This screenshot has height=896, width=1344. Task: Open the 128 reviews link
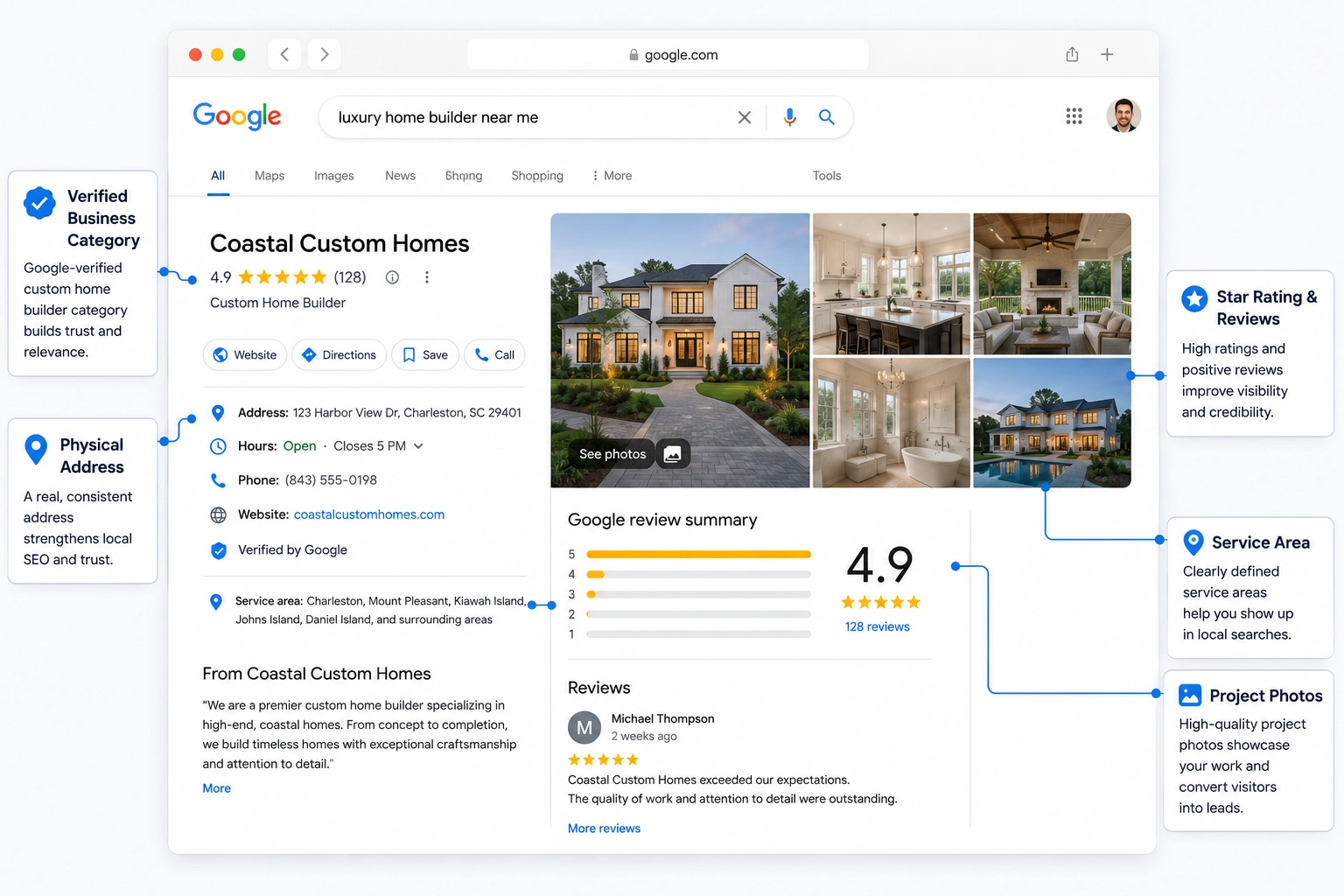click(x=877, y=626)
